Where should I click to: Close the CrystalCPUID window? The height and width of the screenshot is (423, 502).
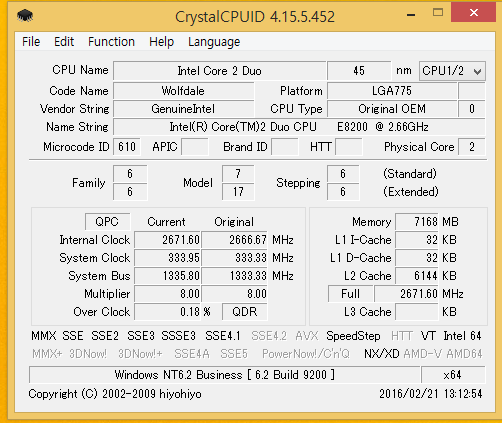473,13
